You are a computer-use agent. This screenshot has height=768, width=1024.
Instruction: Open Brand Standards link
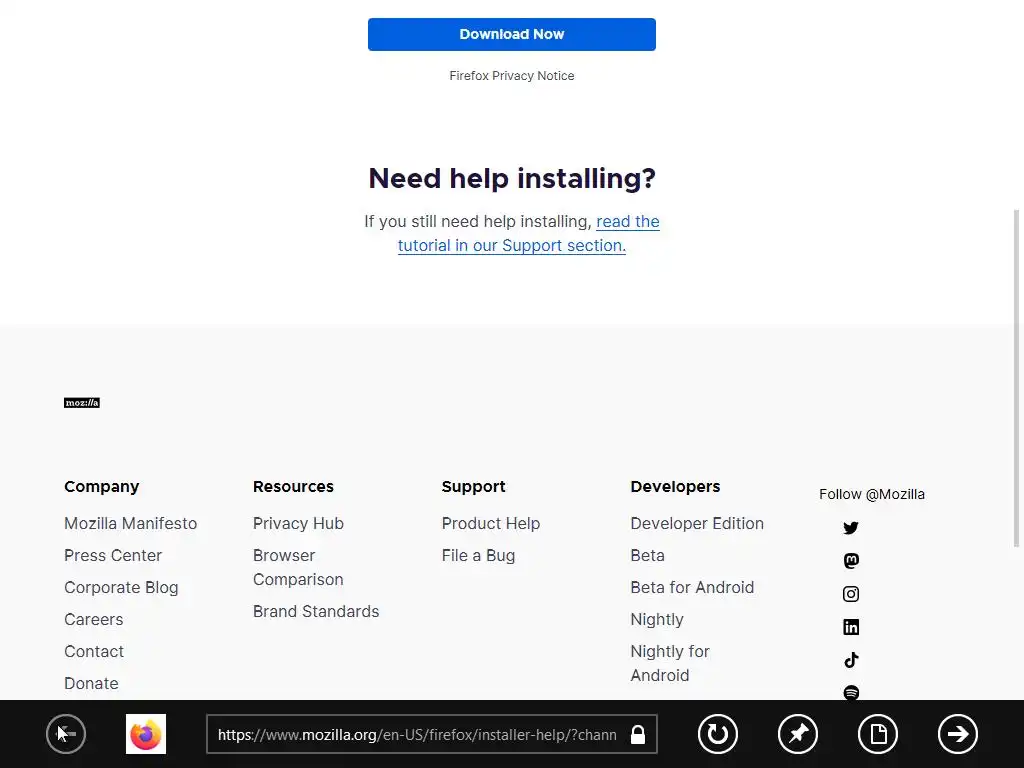(x=316, y=611)
